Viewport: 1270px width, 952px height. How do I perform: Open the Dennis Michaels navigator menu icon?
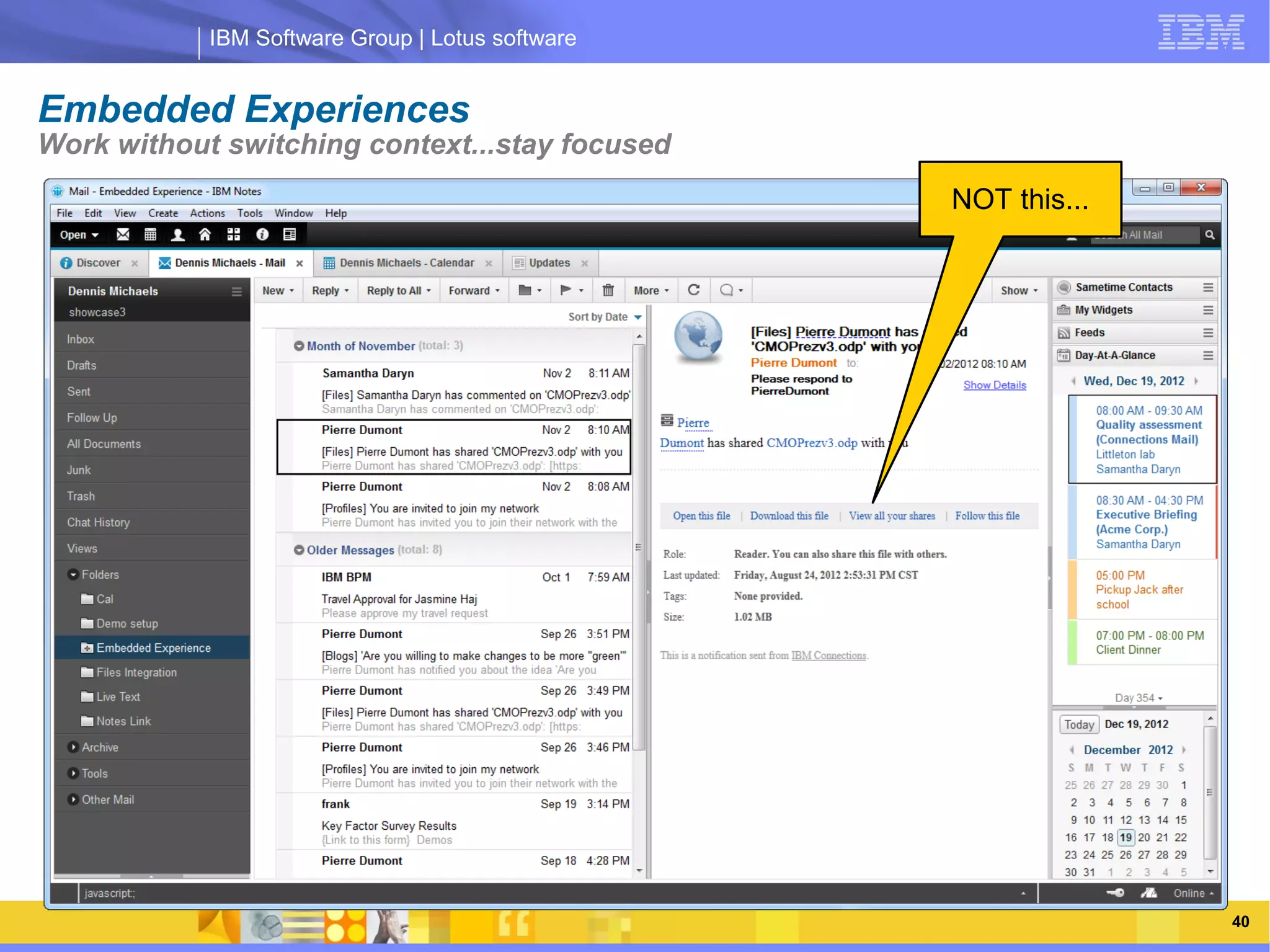coord(237,291)
